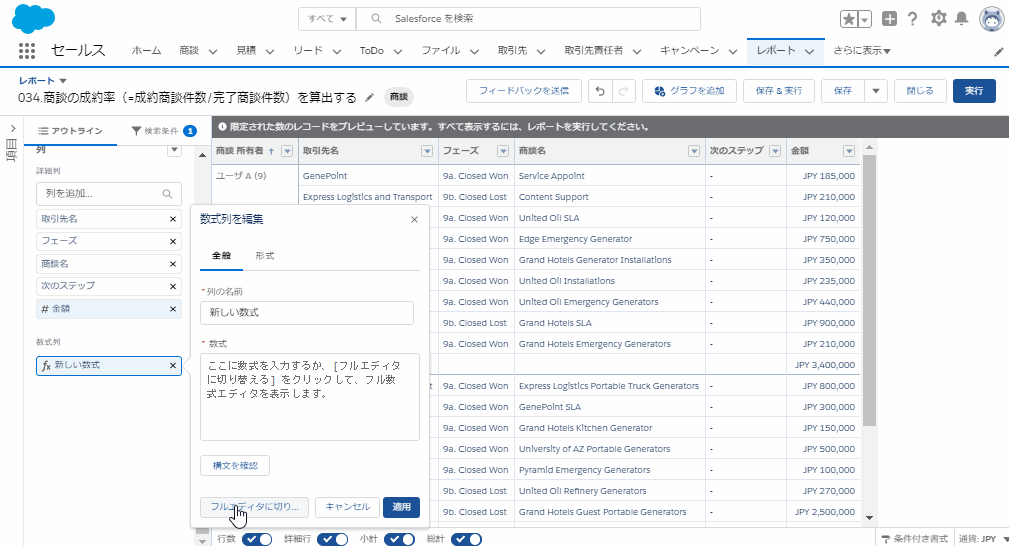Open the 商談 navigation tab
This screenshot has width=1009, height=546.
(189, 50)
